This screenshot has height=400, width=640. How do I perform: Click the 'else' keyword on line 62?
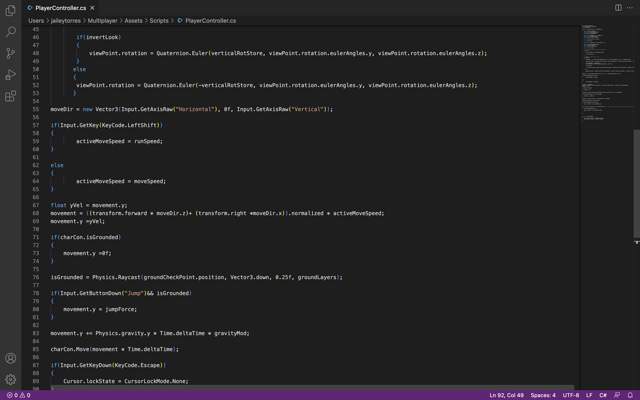57,165
